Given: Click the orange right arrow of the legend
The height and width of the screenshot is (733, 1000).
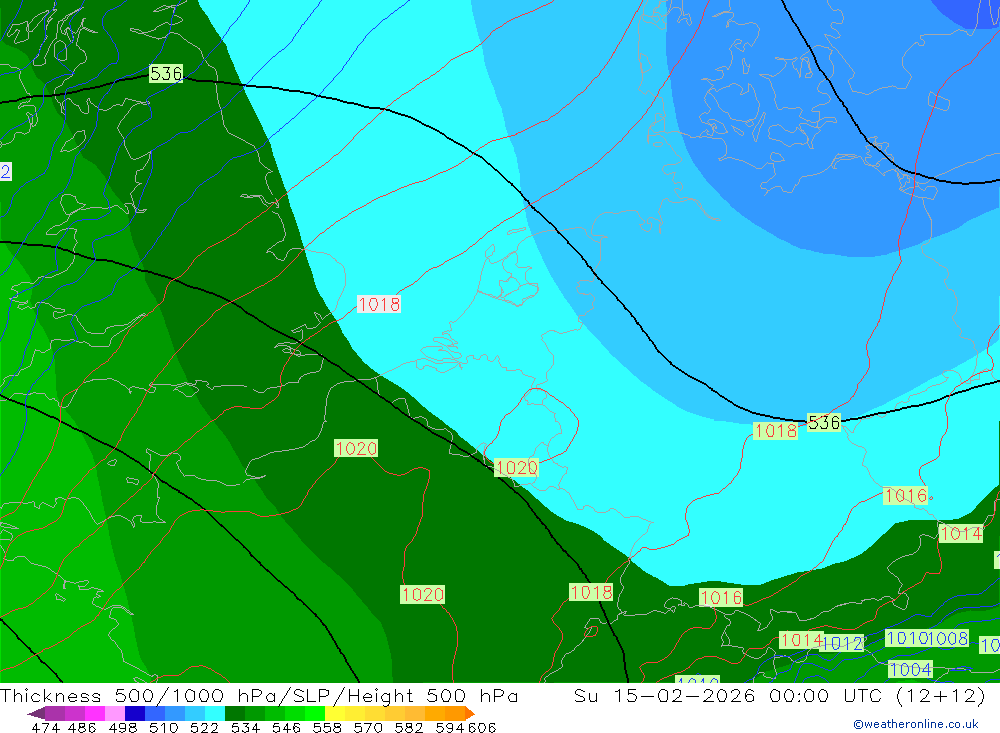Looking at the screenshot, I should pos(469,714).
